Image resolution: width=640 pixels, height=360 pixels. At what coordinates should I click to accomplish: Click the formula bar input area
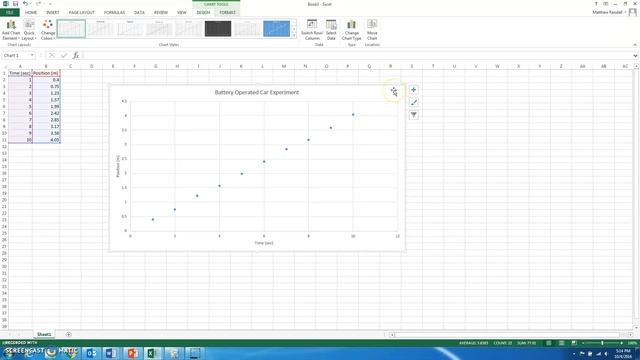(357, 56)
